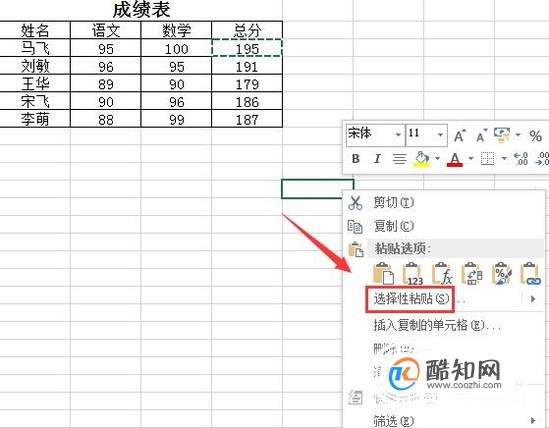
Task: Increase font size with large A icon
Action: (460, 135)
